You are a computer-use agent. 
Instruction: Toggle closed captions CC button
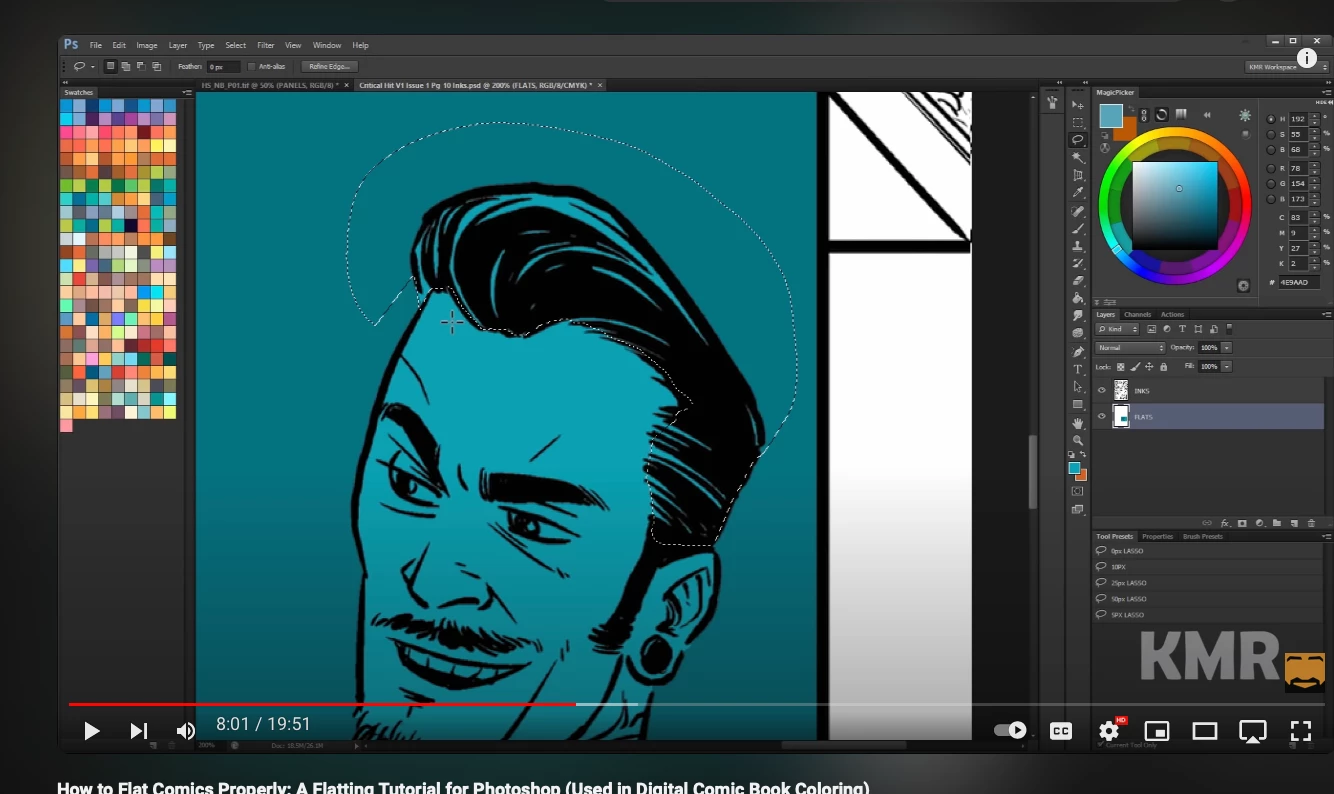coord(1061,731)
